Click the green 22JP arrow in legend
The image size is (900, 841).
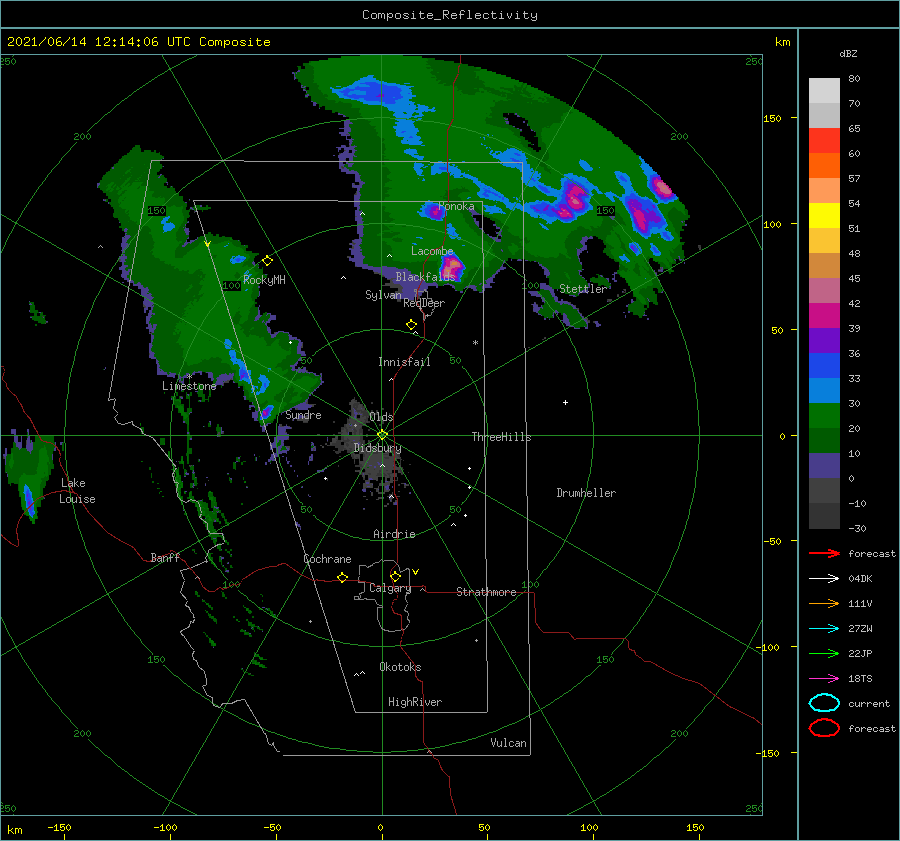click(x=824, y=653)
